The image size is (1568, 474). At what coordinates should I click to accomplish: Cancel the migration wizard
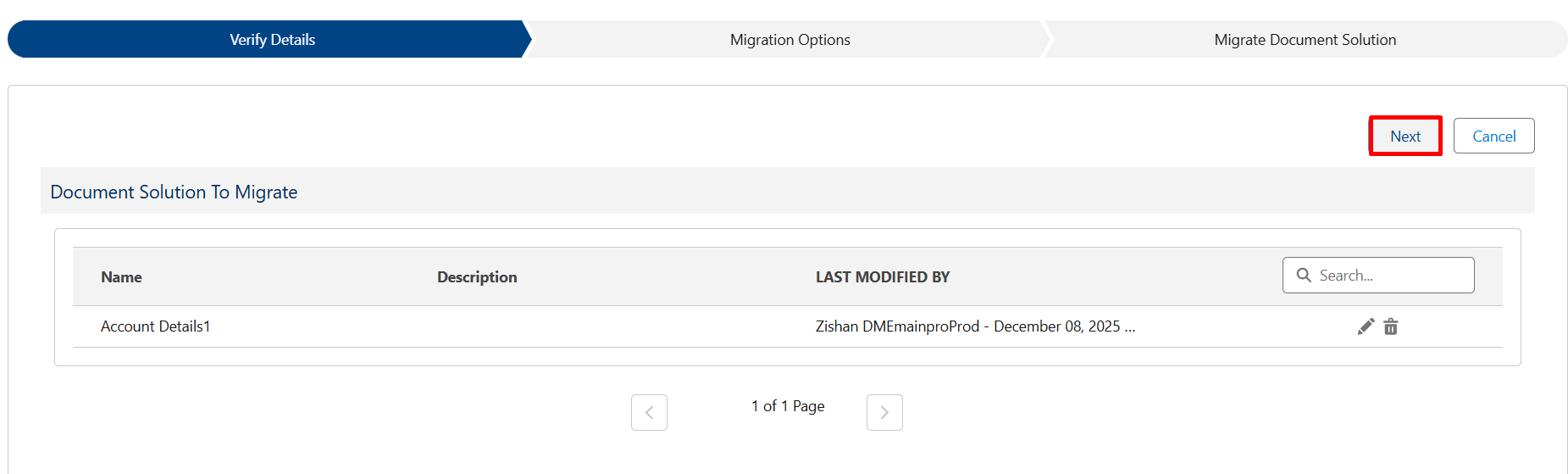click(x=1493, y=137)
